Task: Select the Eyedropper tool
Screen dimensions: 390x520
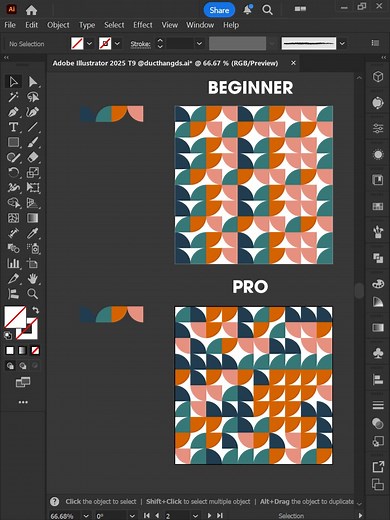Action: pyautogui.click(x=33, y=233)
